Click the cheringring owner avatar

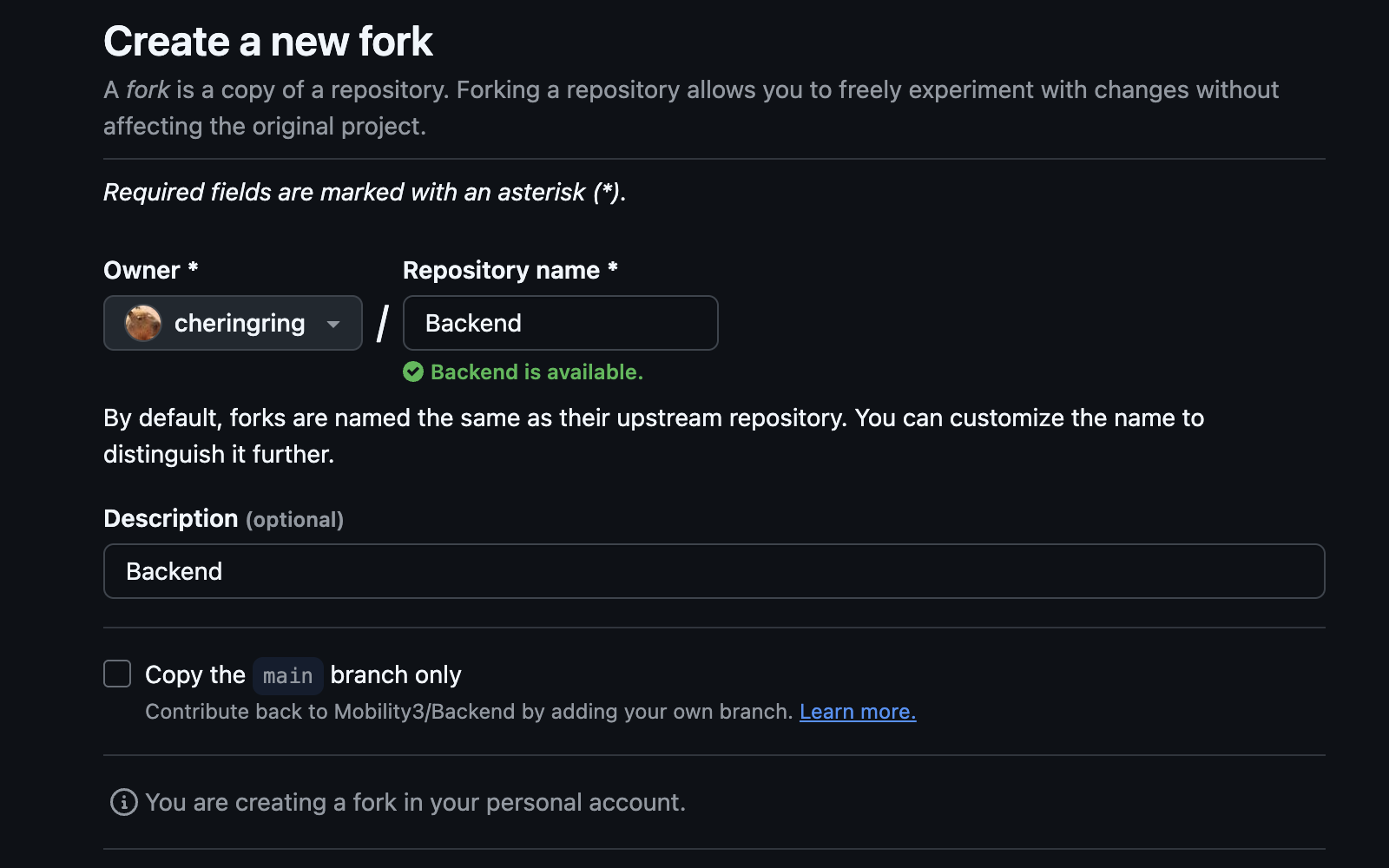click(143, 323)
